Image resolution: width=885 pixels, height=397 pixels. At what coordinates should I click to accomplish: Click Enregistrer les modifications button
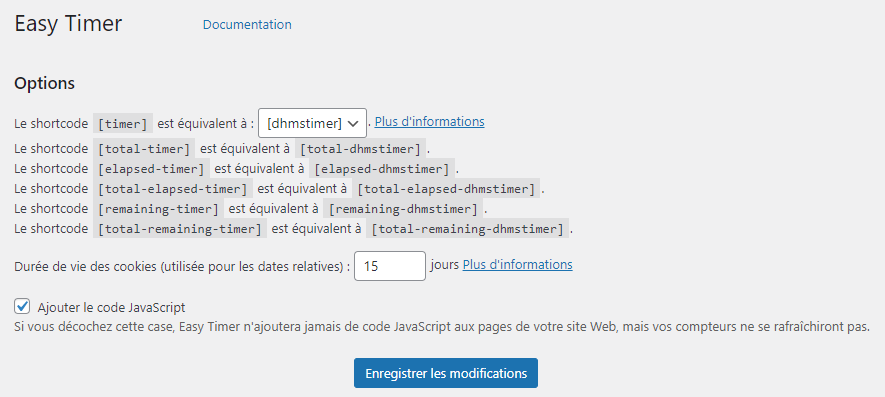(x=446, y=373)
